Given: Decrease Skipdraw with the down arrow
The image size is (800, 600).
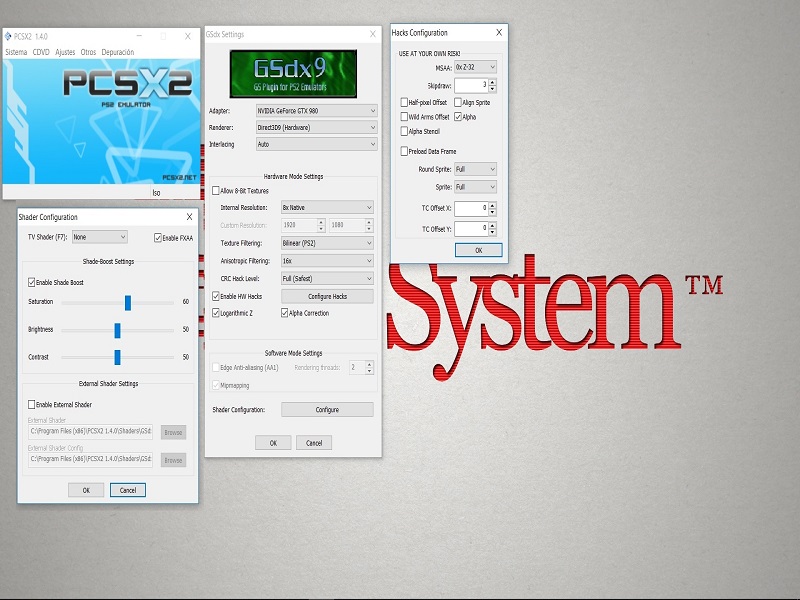Looking at the screenshot, I should click(x=492, y=89).
